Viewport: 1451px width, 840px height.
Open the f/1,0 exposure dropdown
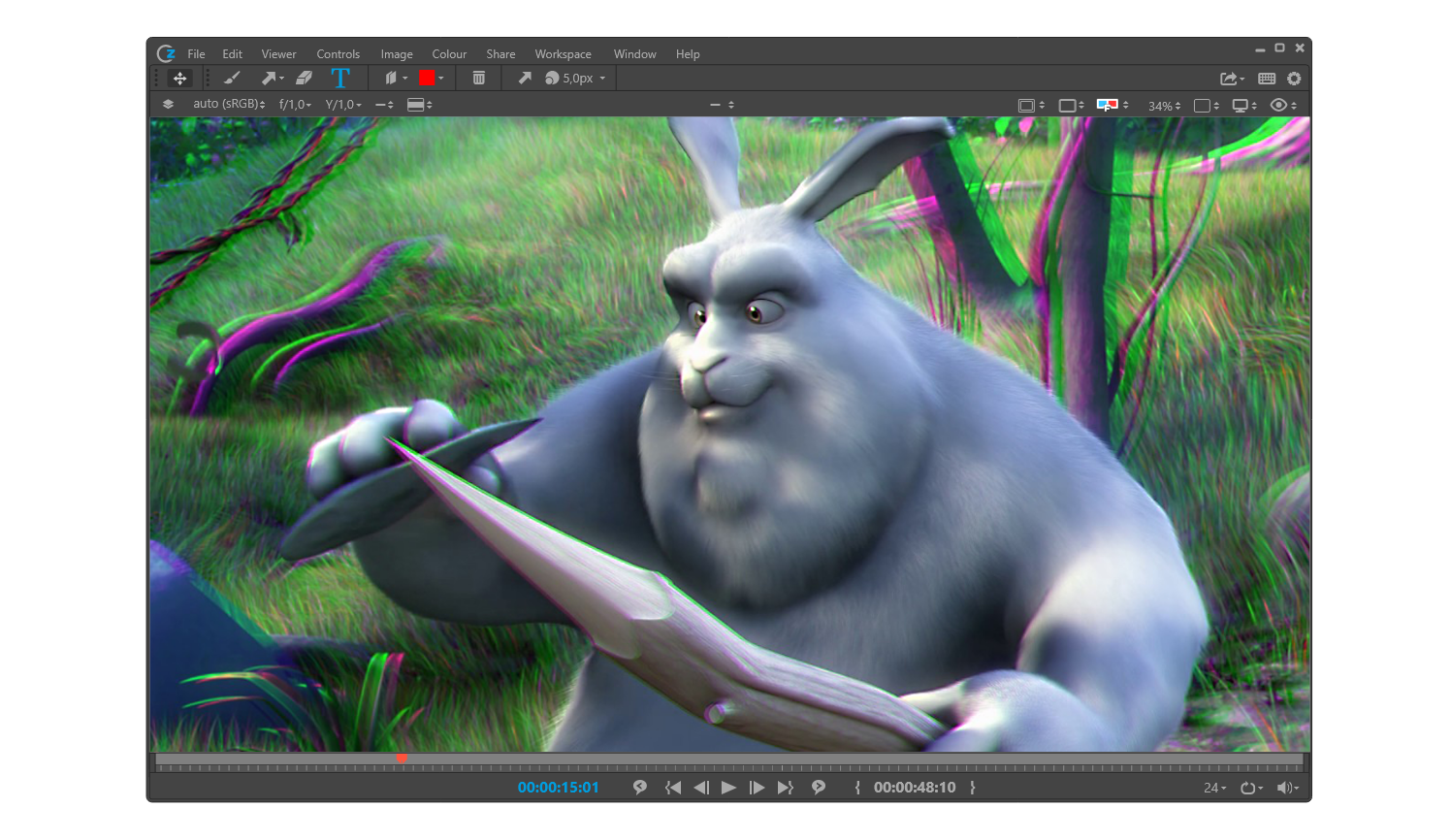click(x=295, y=105)
